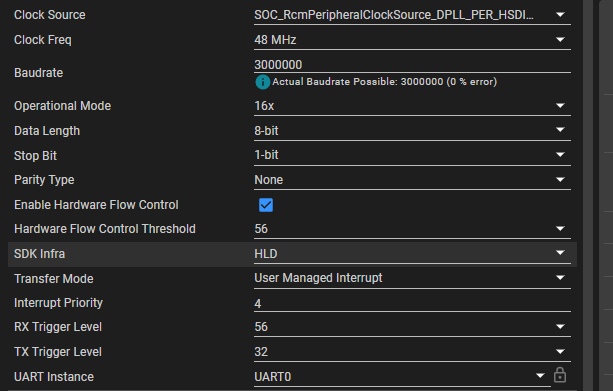Click the Baudrate label

(x=38, y=73)
